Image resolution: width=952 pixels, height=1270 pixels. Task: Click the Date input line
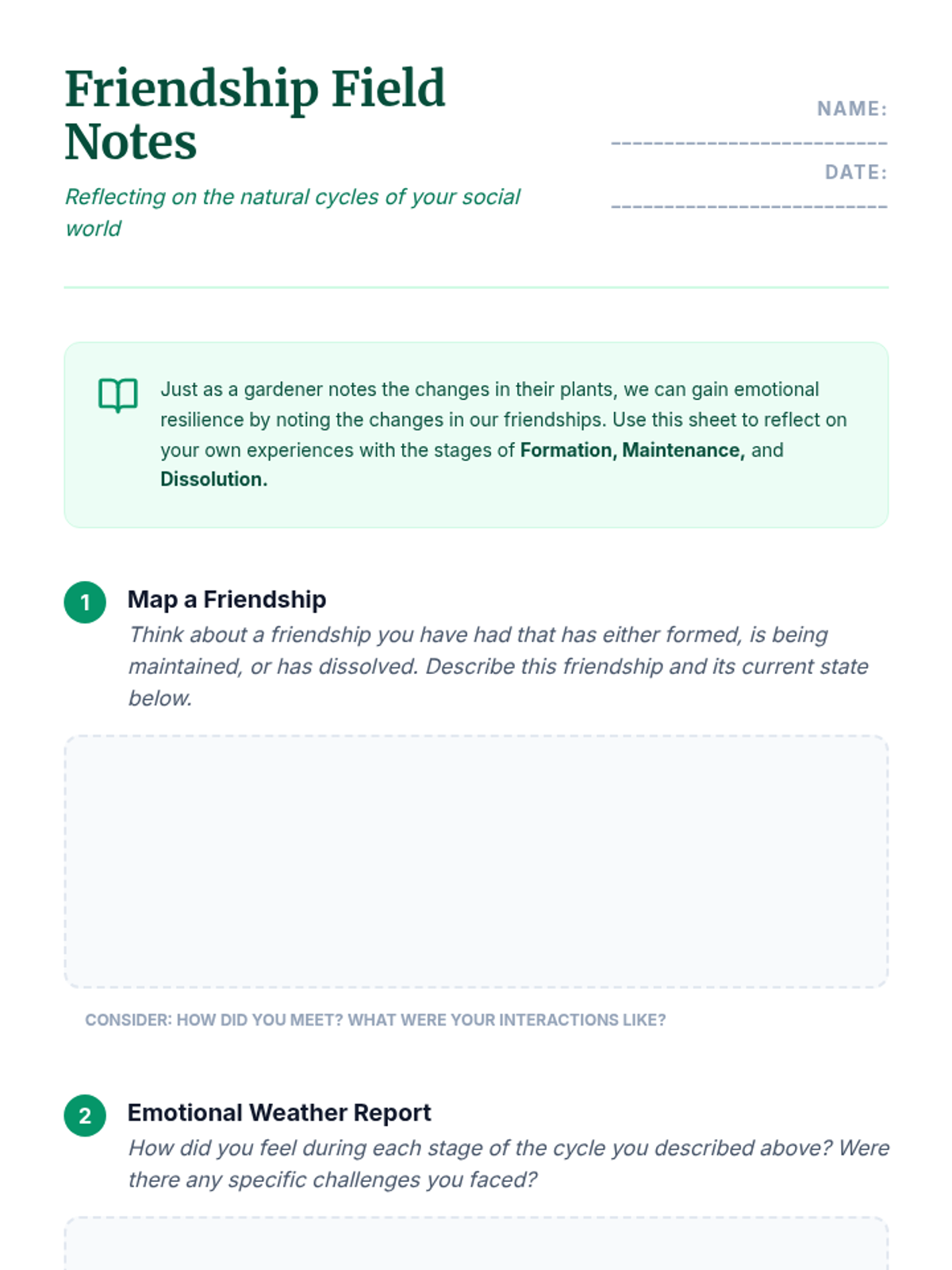[x=748, y=203]
